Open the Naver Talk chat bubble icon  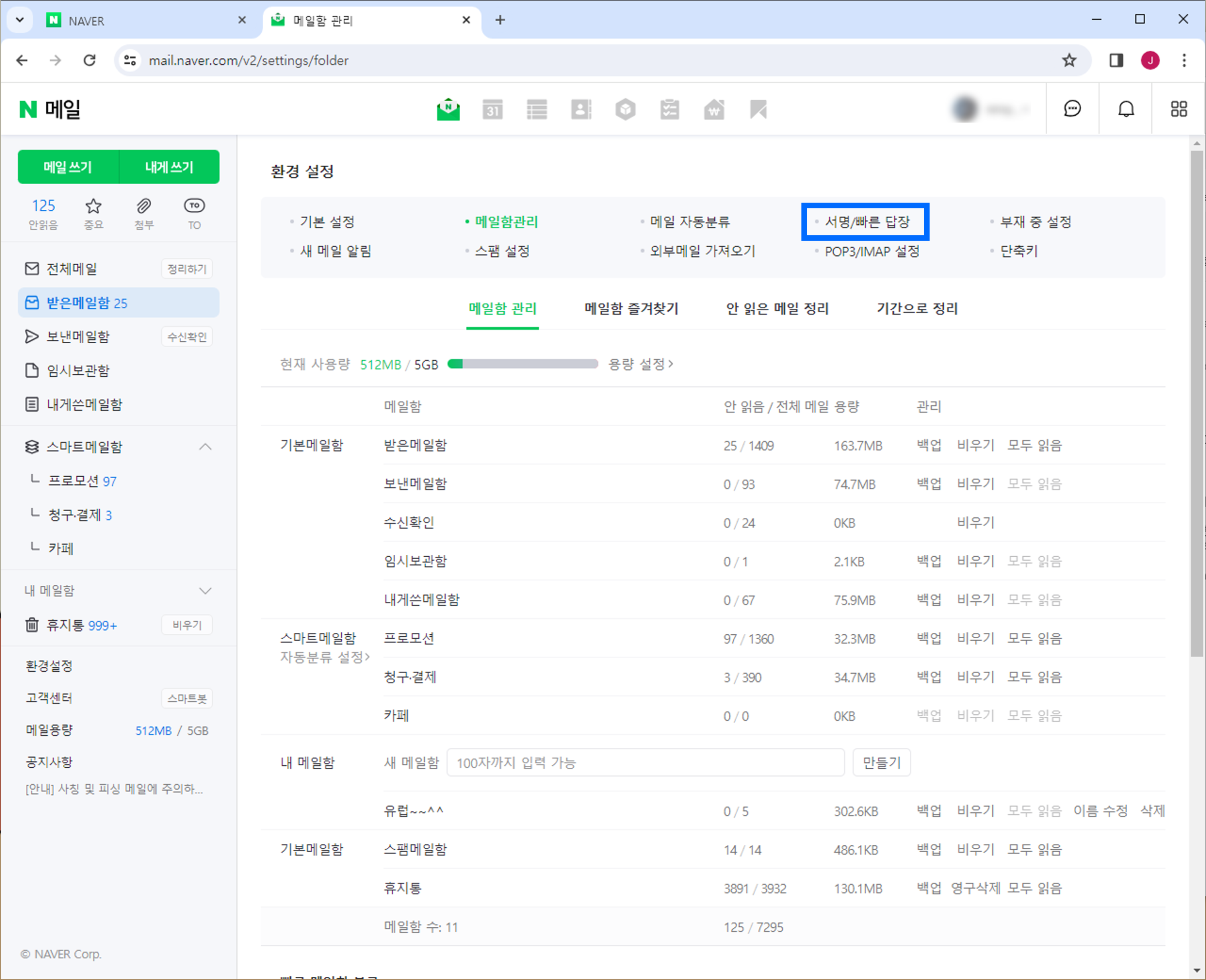(1072, 109)
